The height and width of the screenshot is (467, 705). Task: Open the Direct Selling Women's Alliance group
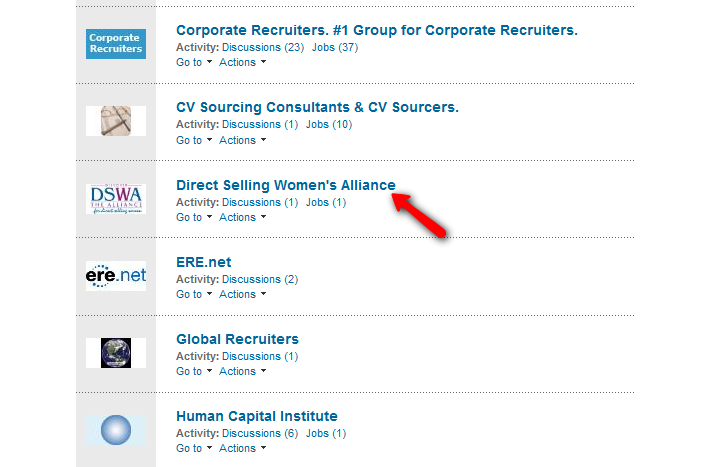pyautogui.click(x=286, y=185)
